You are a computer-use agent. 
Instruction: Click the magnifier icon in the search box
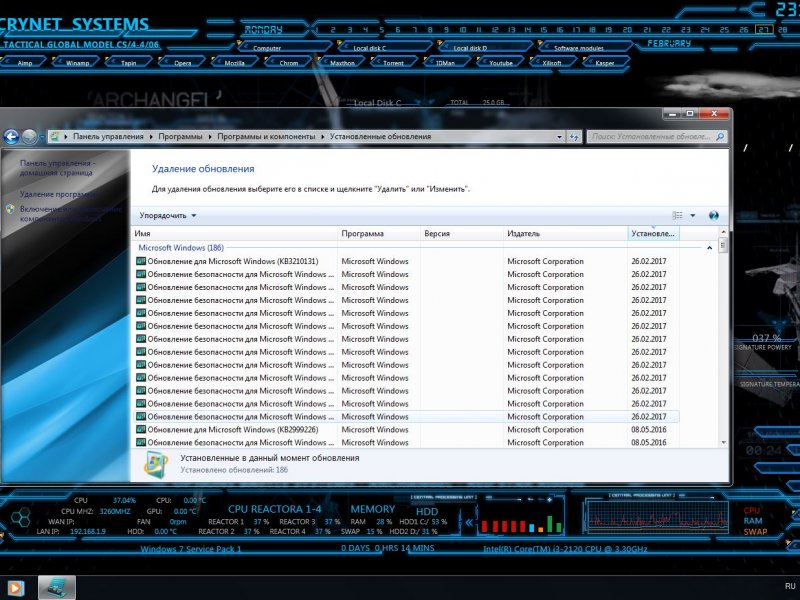point(720,137)
